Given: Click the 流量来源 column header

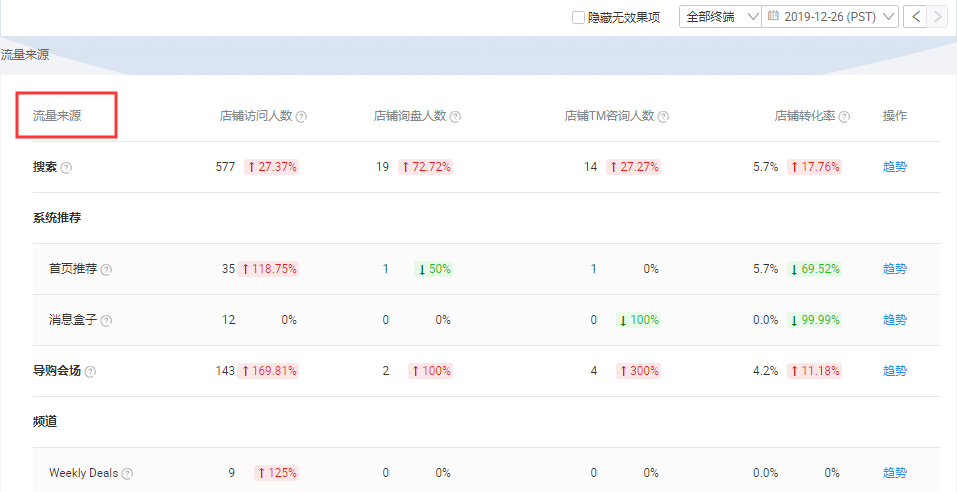Looking at the screenshot, I should coord(57,116).
